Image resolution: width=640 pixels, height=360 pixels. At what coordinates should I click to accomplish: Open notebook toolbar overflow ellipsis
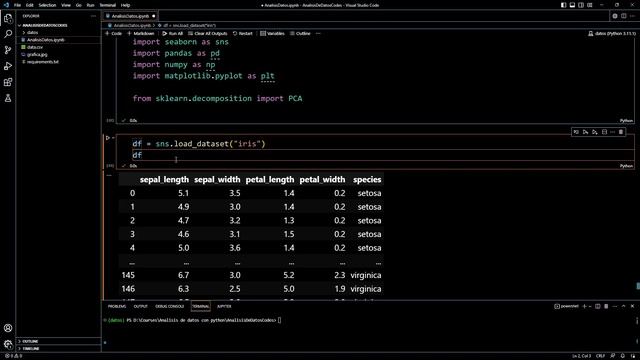tap(318, 33)
